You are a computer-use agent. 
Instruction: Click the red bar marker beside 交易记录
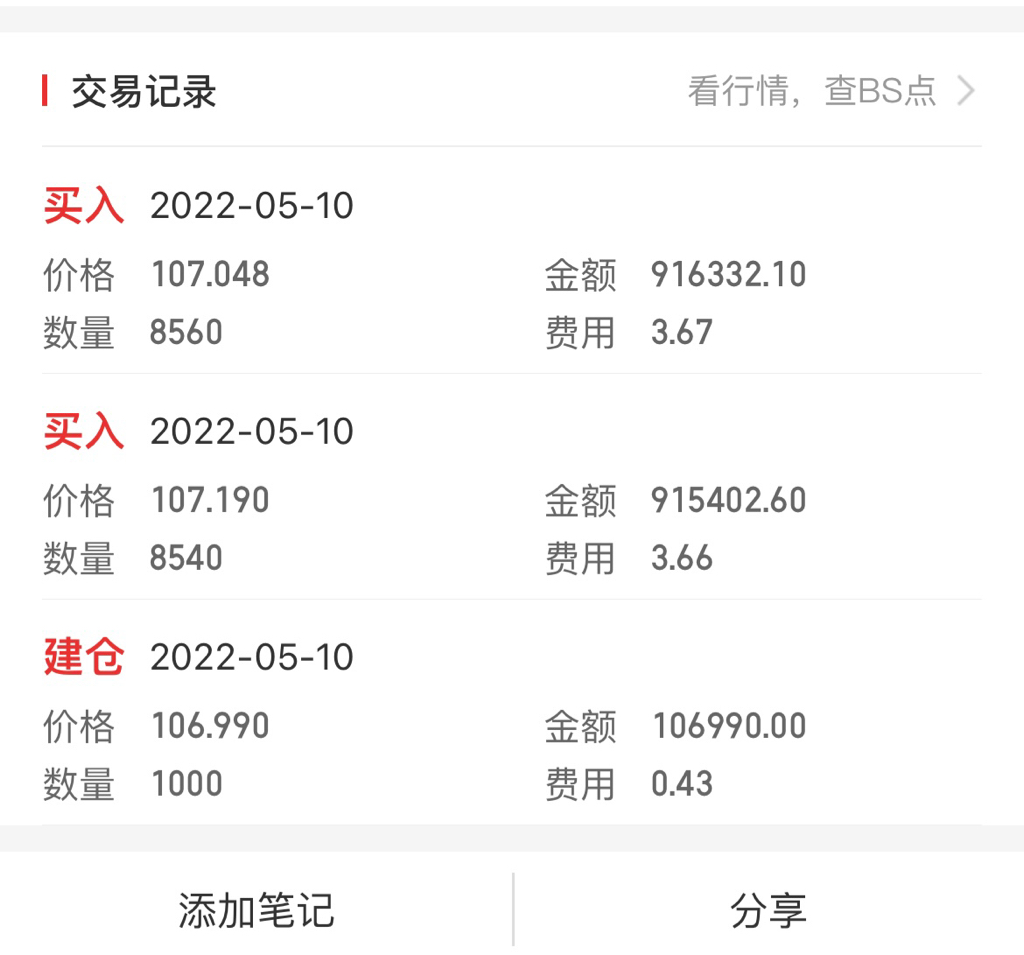point(45,91)
